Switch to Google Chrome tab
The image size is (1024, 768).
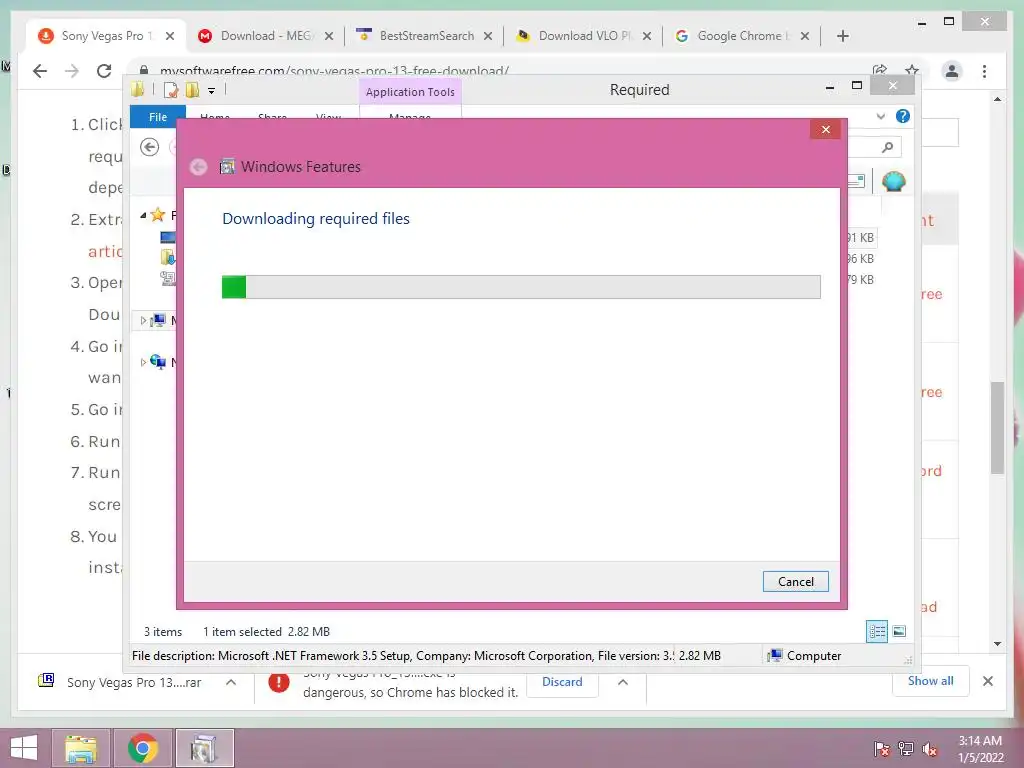[x=743, y=36]
